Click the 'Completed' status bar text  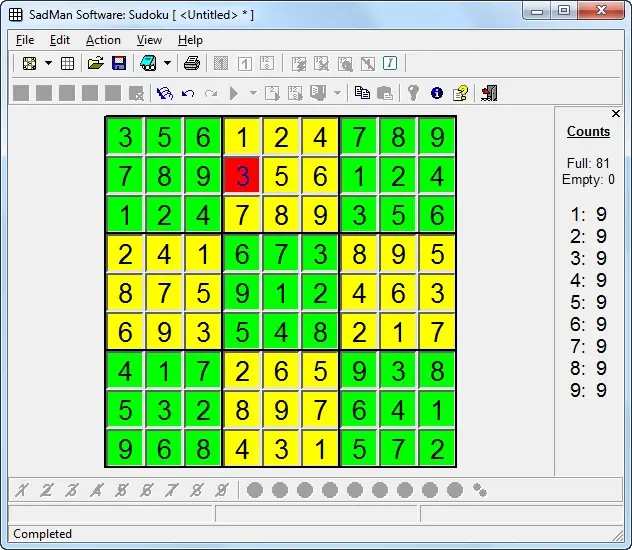point(42,534)
